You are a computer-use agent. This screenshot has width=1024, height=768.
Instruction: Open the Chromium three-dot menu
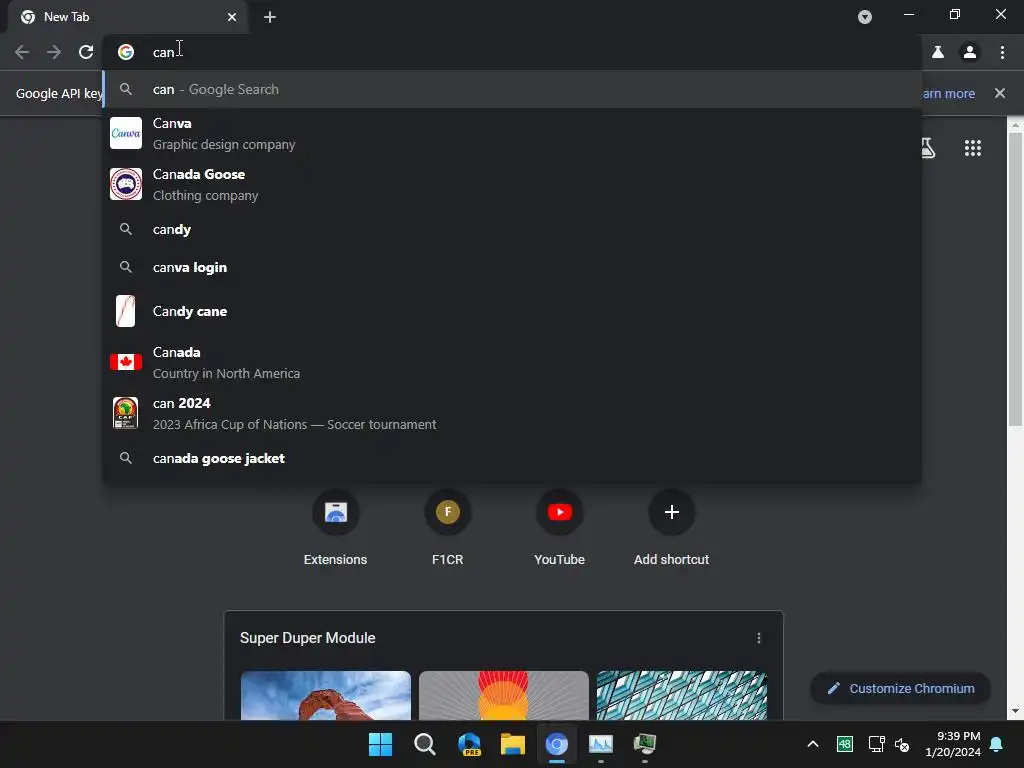(1002, 52)
